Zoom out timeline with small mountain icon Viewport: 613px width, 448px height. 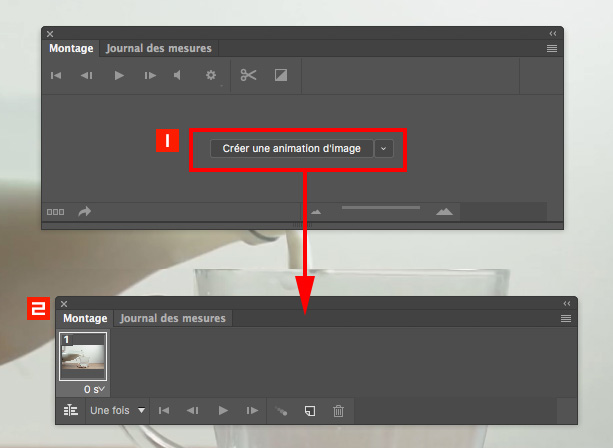coord(316,212)
